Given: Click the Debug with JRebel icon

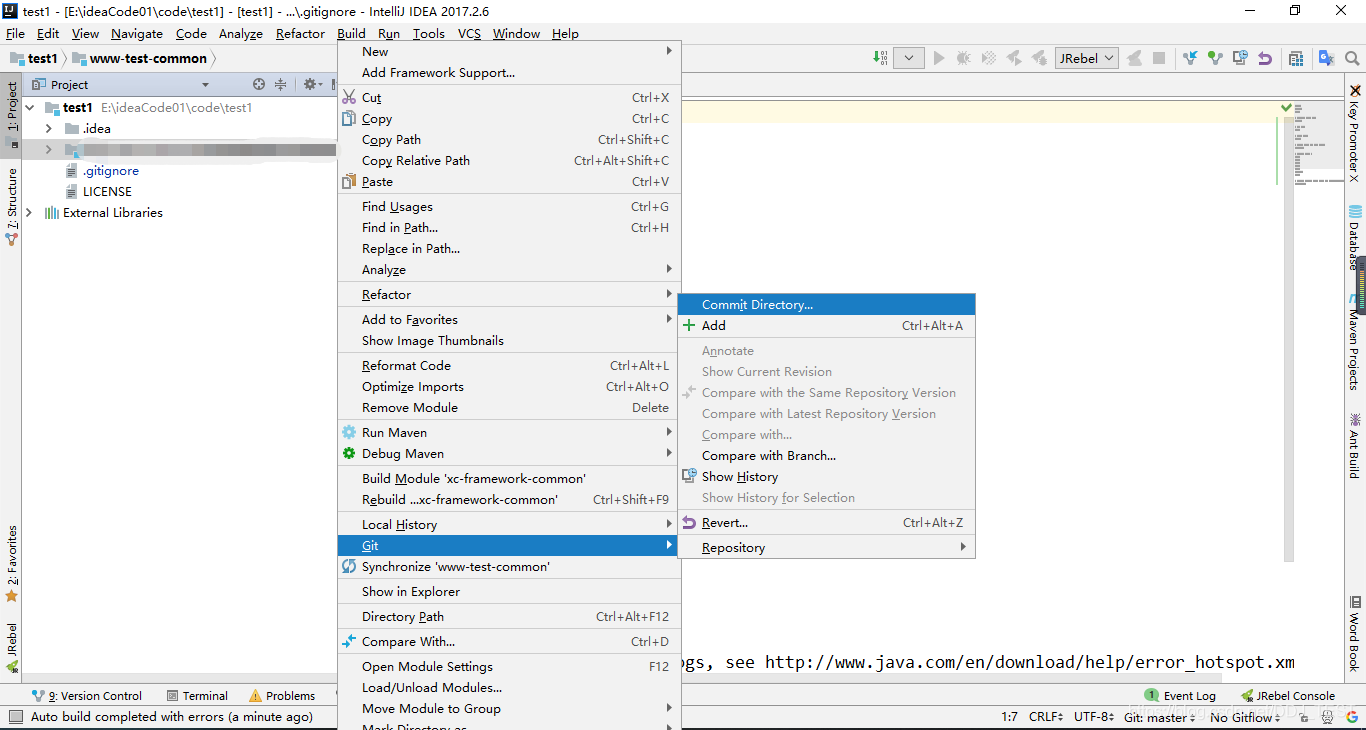Looking at the screenshot, I should pyautogui.click(x=1039, y=58).
